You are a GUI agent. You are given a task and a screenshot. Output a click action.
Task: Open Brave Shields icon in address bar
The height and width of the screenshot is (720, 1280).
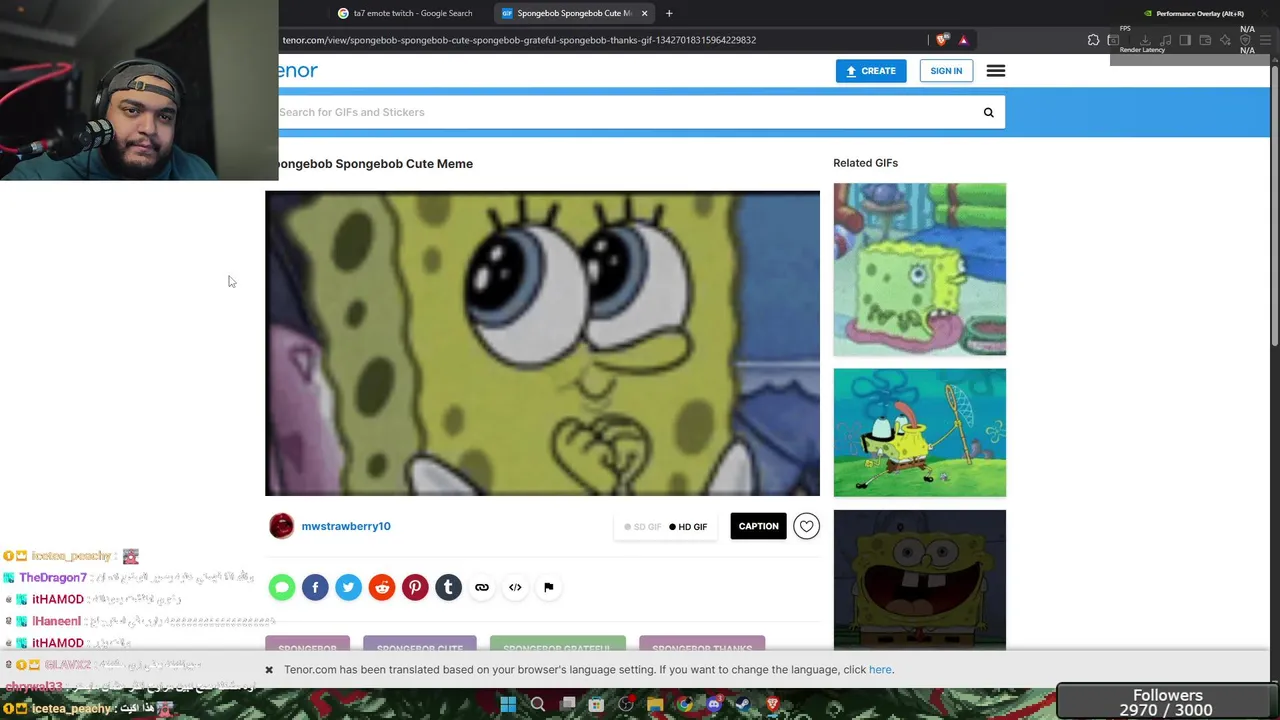coord(941,40)
